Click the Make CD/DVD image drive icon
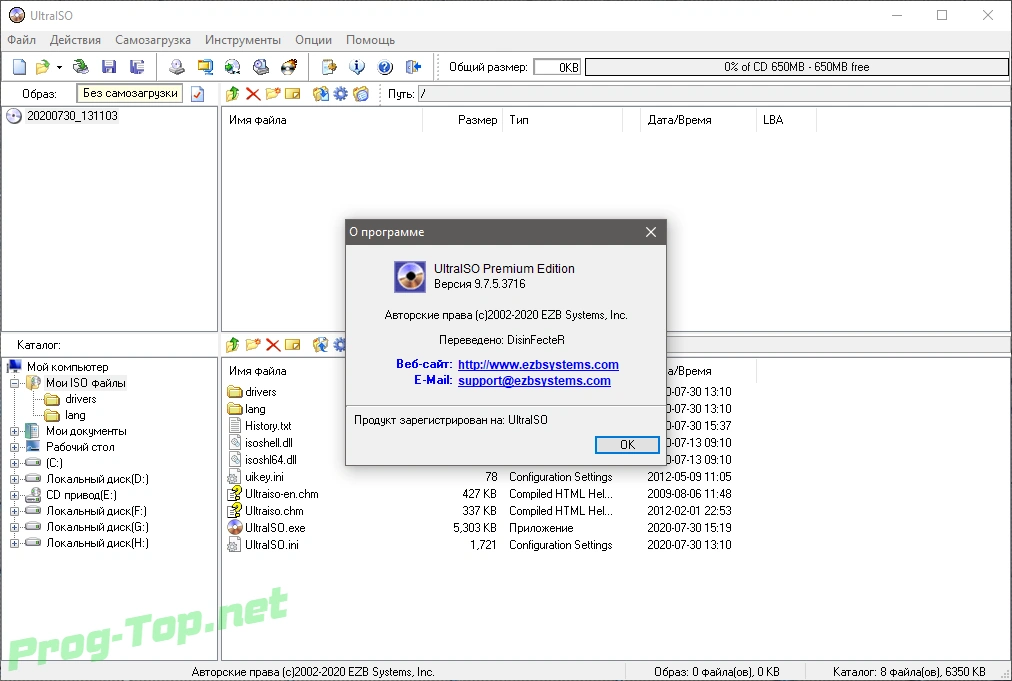 [177, 66]
